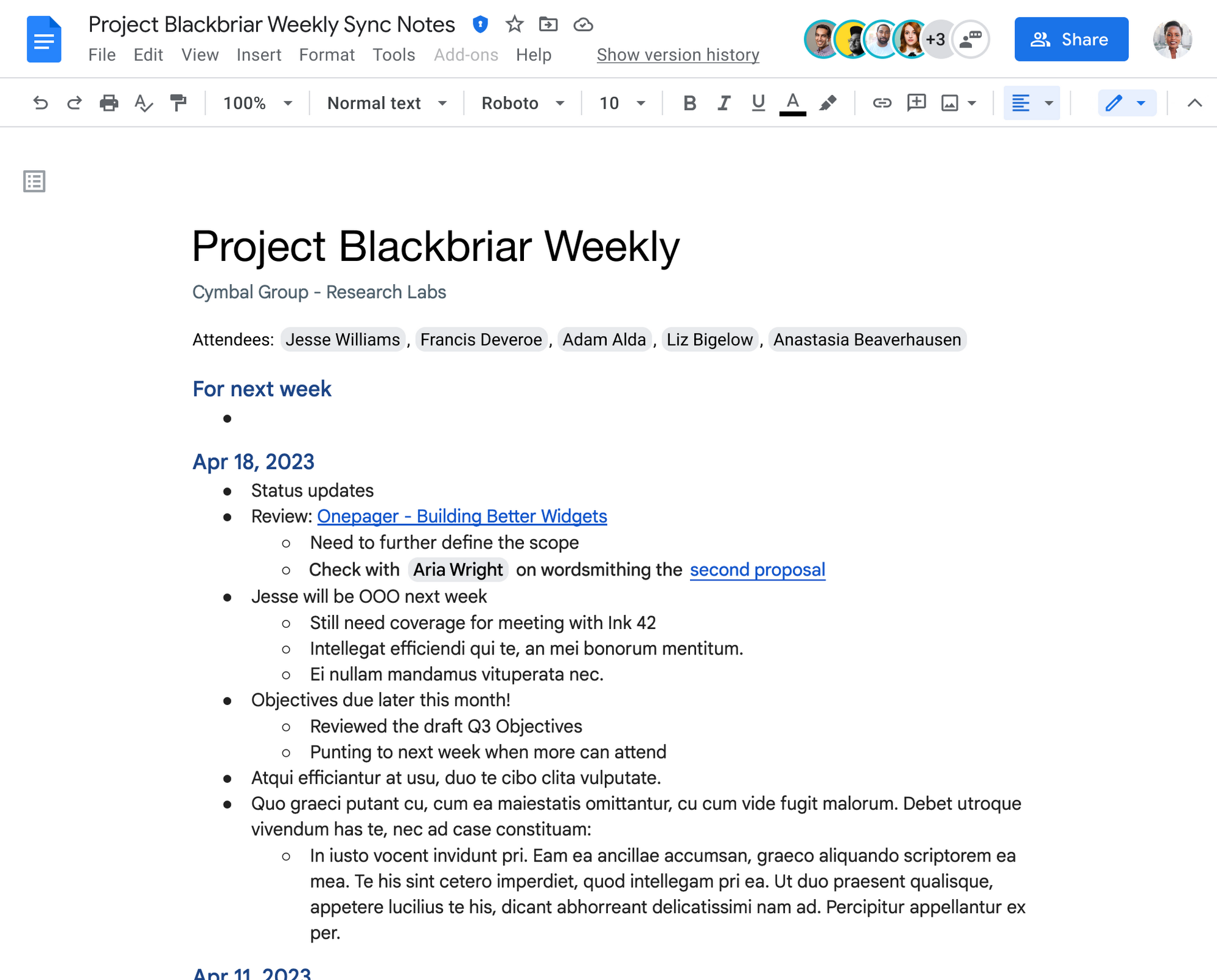
Task: Open the Edit menu
Action: 148,55
